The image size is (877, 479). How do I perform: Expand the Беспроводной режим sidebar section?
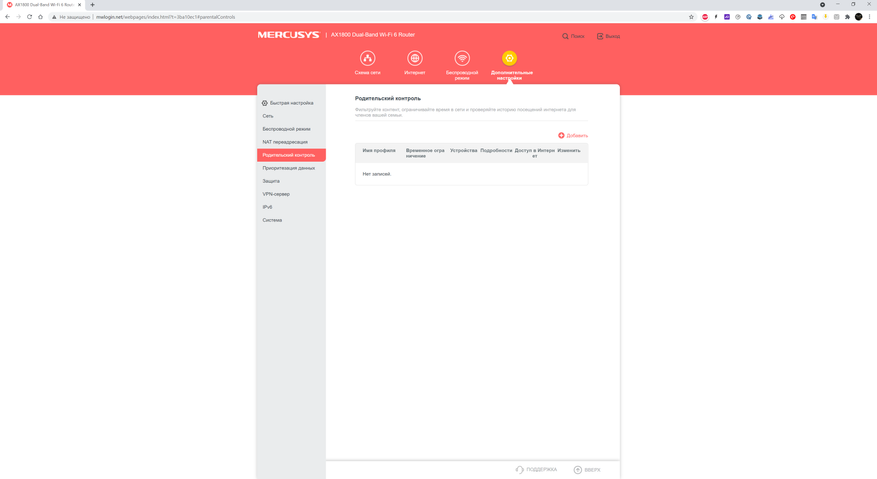(x=286, y=129)
